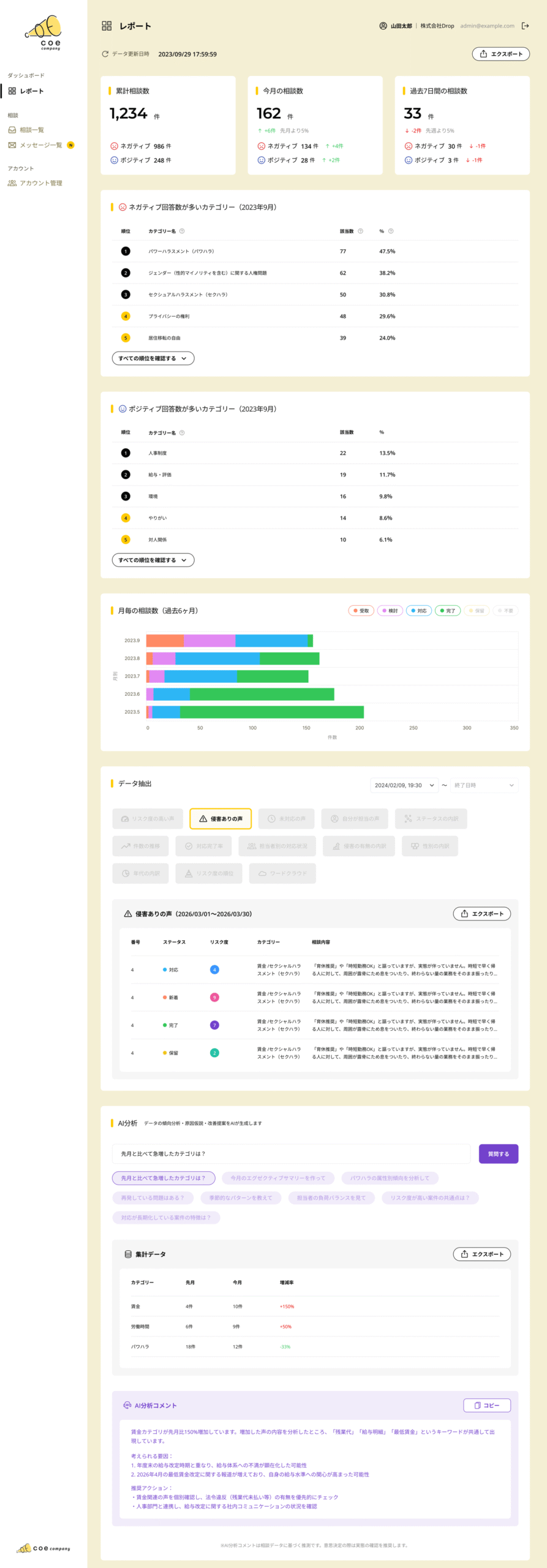Click help icon beside % column header

(x=391, y=231)
